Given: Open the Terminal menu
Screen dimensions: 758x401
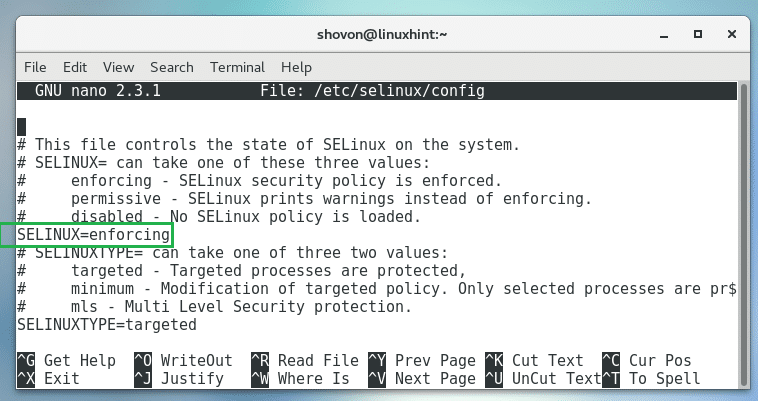Looking at the screenshot, I should tap(237, 67).
